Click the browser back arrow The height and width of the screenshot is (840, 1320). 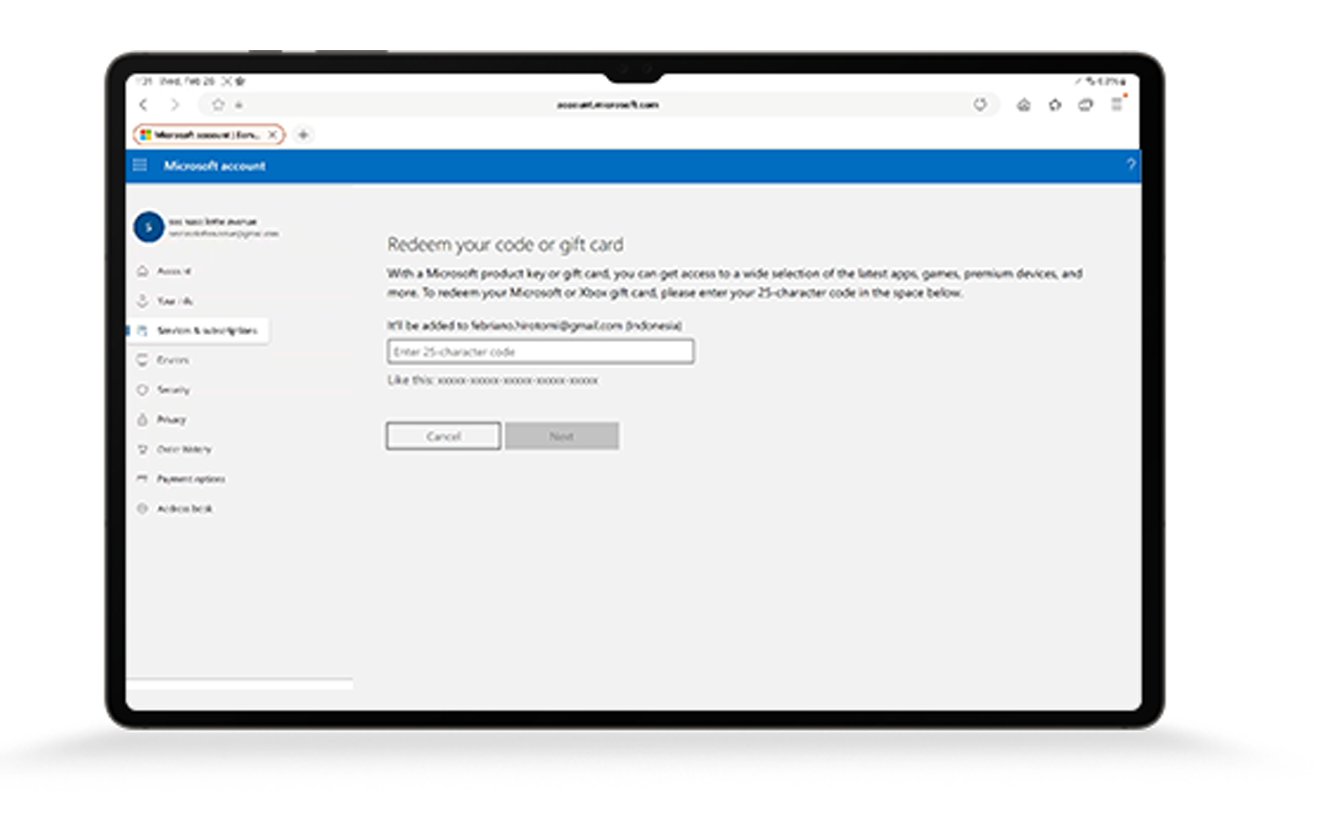(x=143, y=105)
